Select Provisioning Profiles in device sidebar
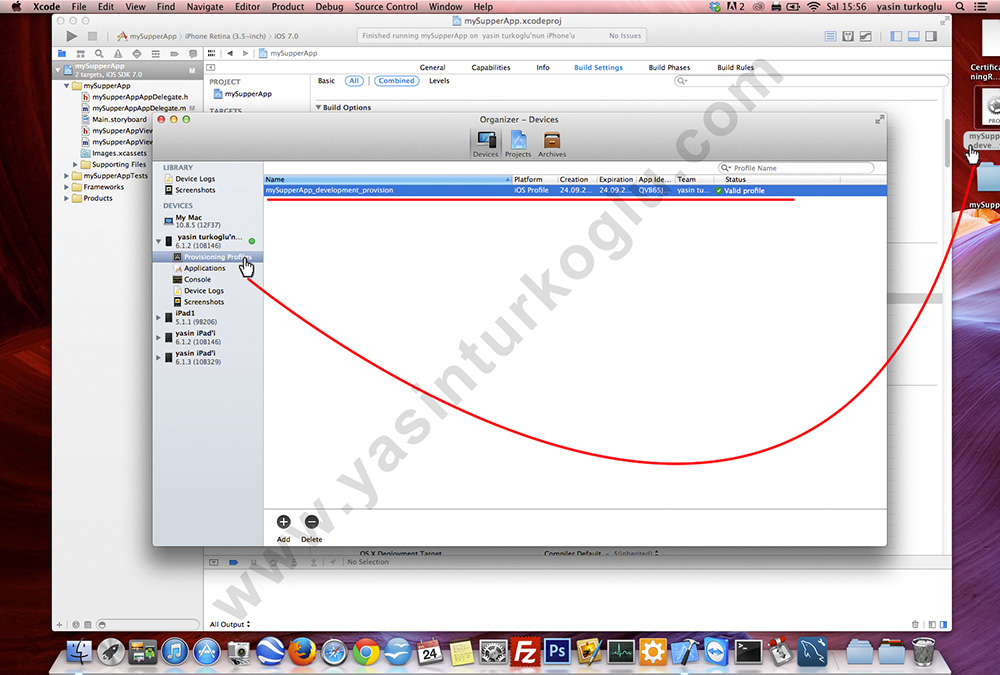This screenshot has width=1000, height=675. coord(208,257)
